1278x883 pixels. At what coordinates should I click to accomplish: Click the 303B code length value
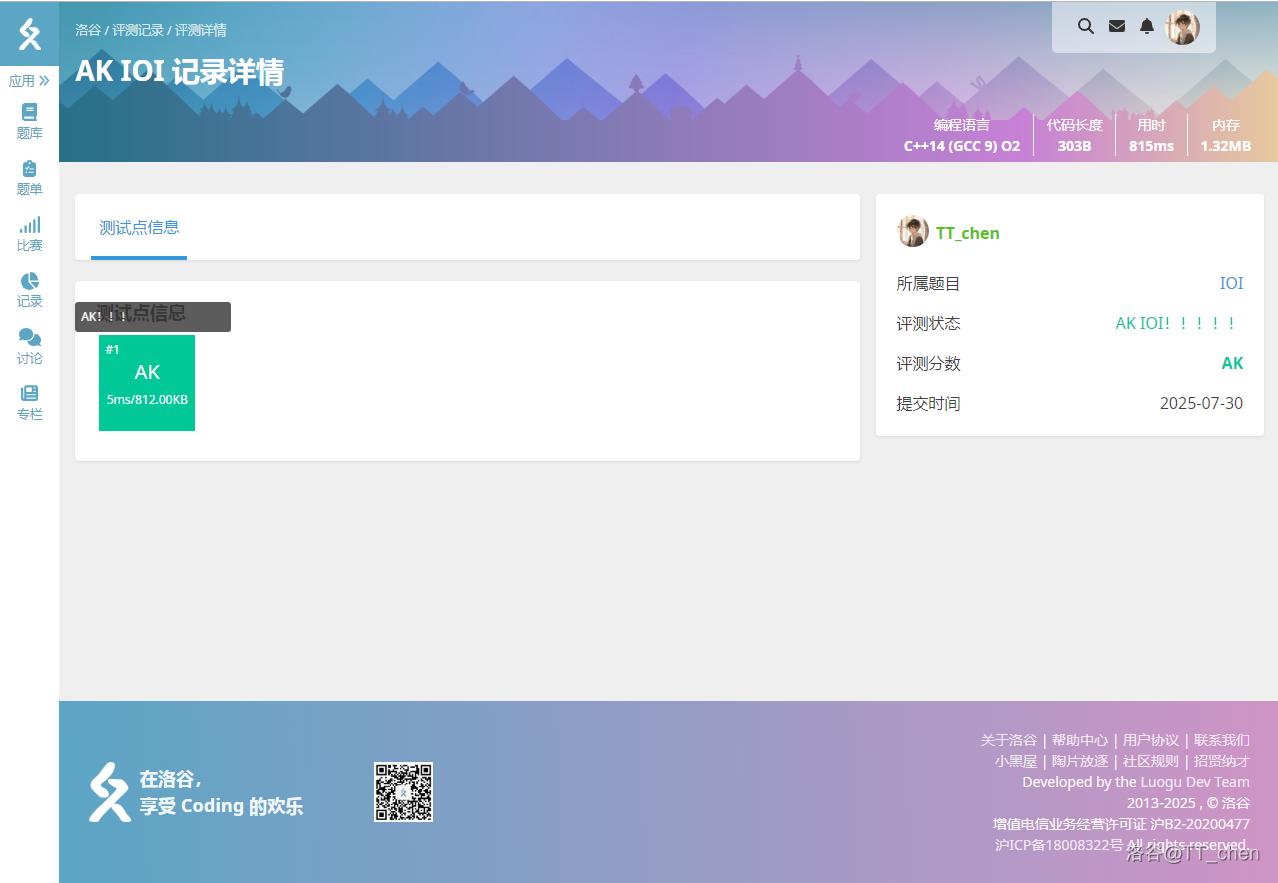1074,146
